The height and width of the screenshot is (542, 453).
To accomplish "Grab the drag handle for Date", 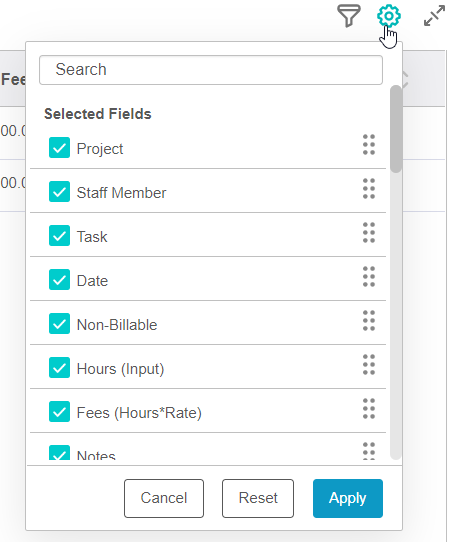I will 369,276.
